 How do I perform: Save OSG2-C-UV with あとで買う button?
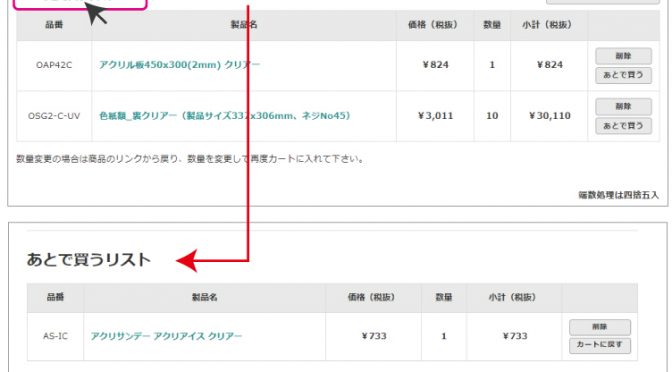(x=623, y=126)
